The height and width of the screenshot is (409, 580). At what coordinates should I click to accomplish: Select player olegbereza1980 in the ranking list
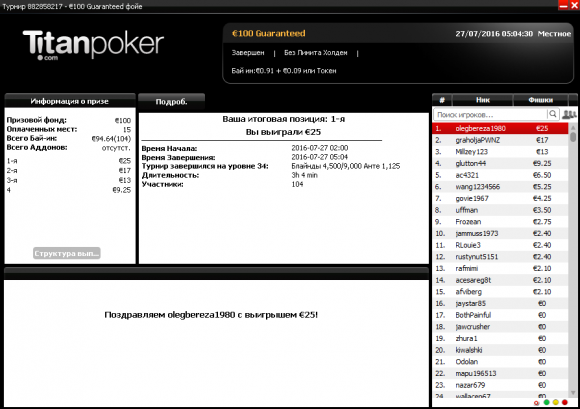pos(500,128)
